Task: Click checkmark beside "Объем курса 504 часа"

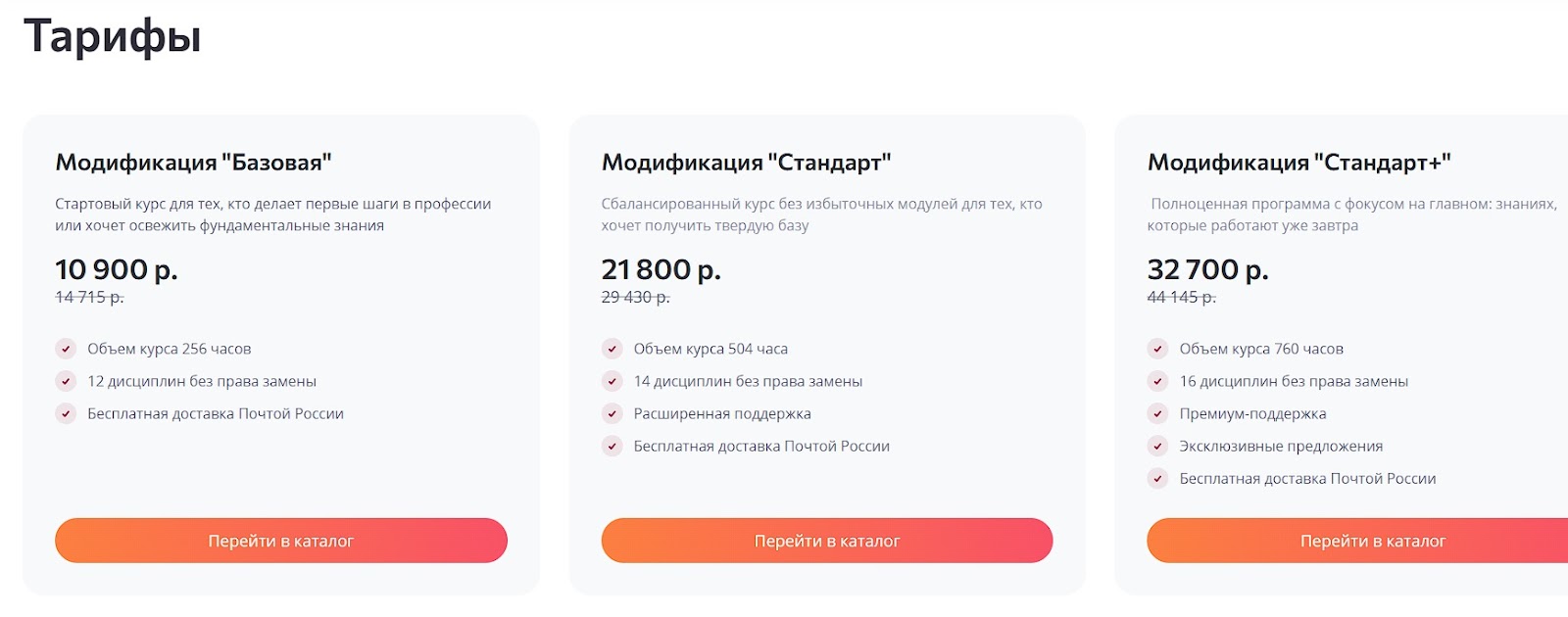Action: [612, 348]
